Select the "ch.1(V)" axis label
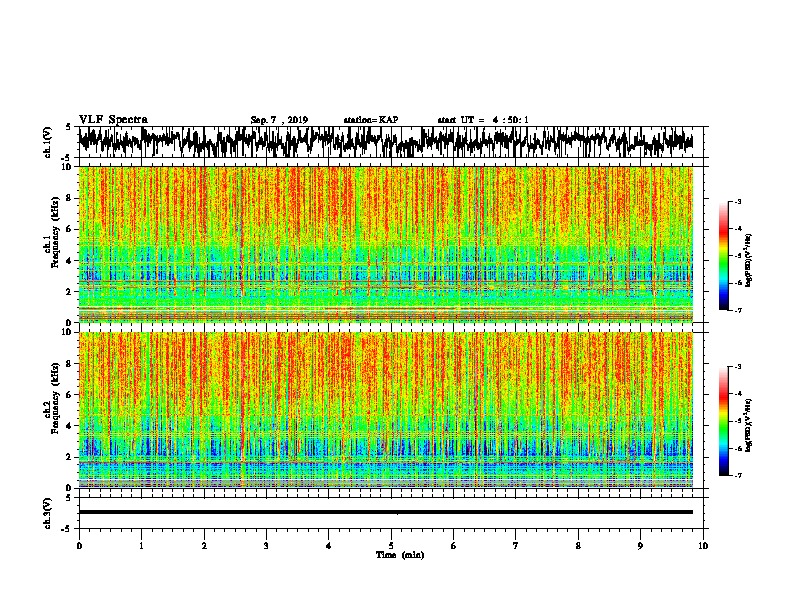This screenshot has height=612, width=792. (47, 142)
